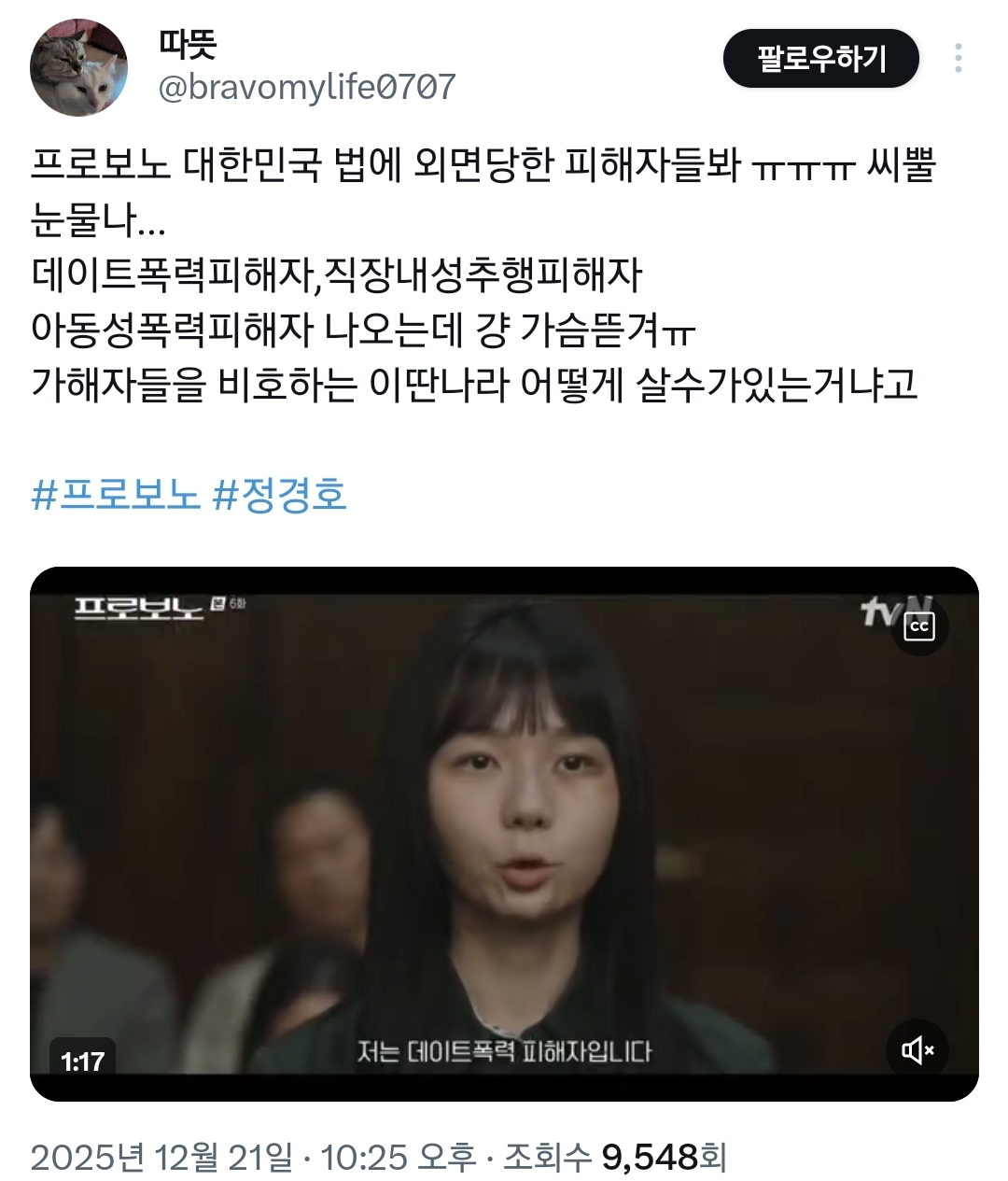The height and width of the screenshot is (1181, 1008).
Task: Open the three-dot more options menu
Action: pyautogui.click(x=959, y=59)
